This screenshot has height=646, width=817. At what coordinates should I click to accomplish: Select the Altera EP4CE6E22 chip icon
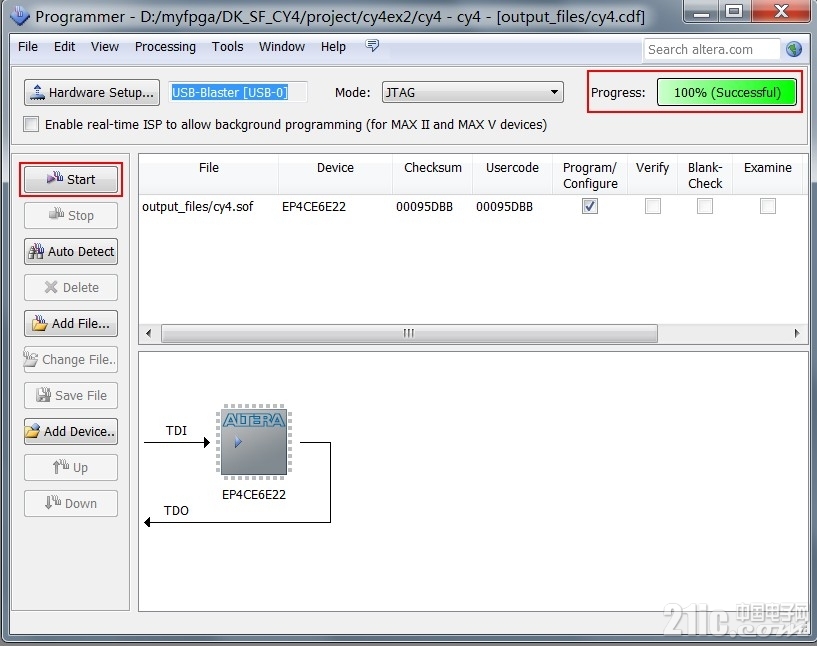point(254,442)
